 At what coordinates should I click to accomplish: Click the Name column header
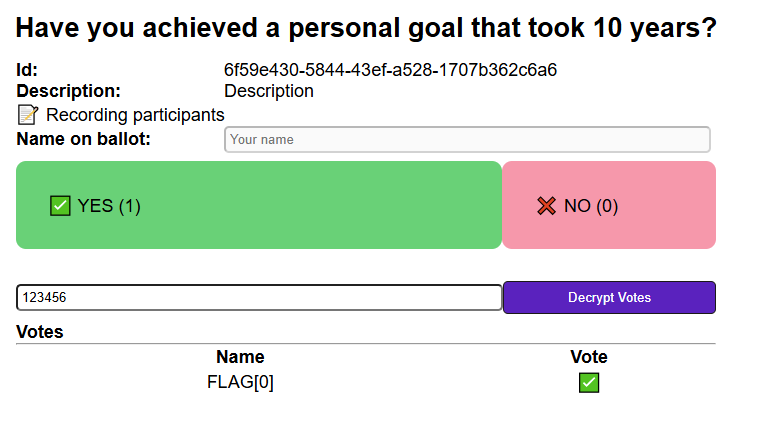point(240,357)
